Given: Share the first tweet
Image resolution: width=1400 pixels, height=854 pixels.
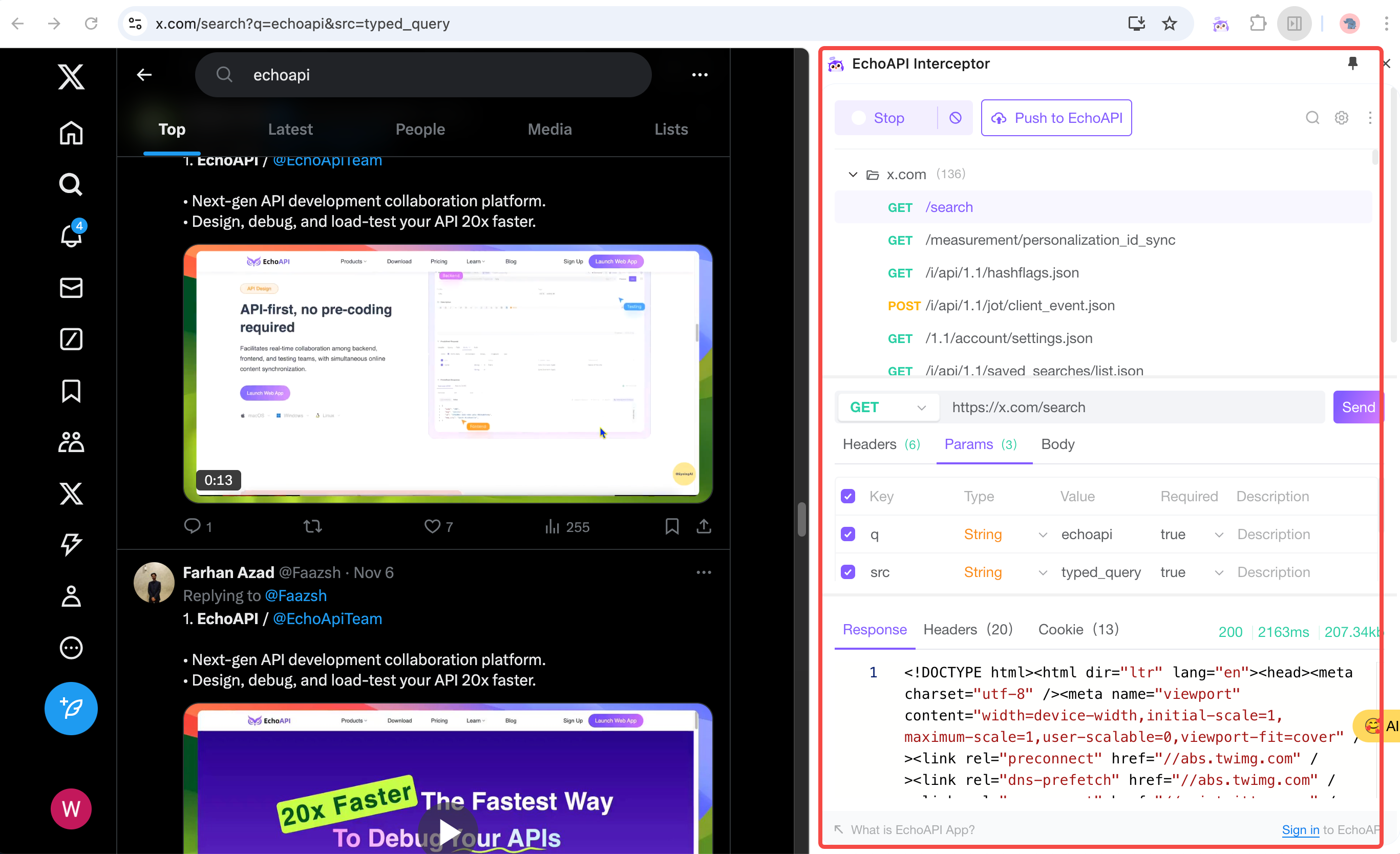Looking at the screenshot, I should [704, 526].
